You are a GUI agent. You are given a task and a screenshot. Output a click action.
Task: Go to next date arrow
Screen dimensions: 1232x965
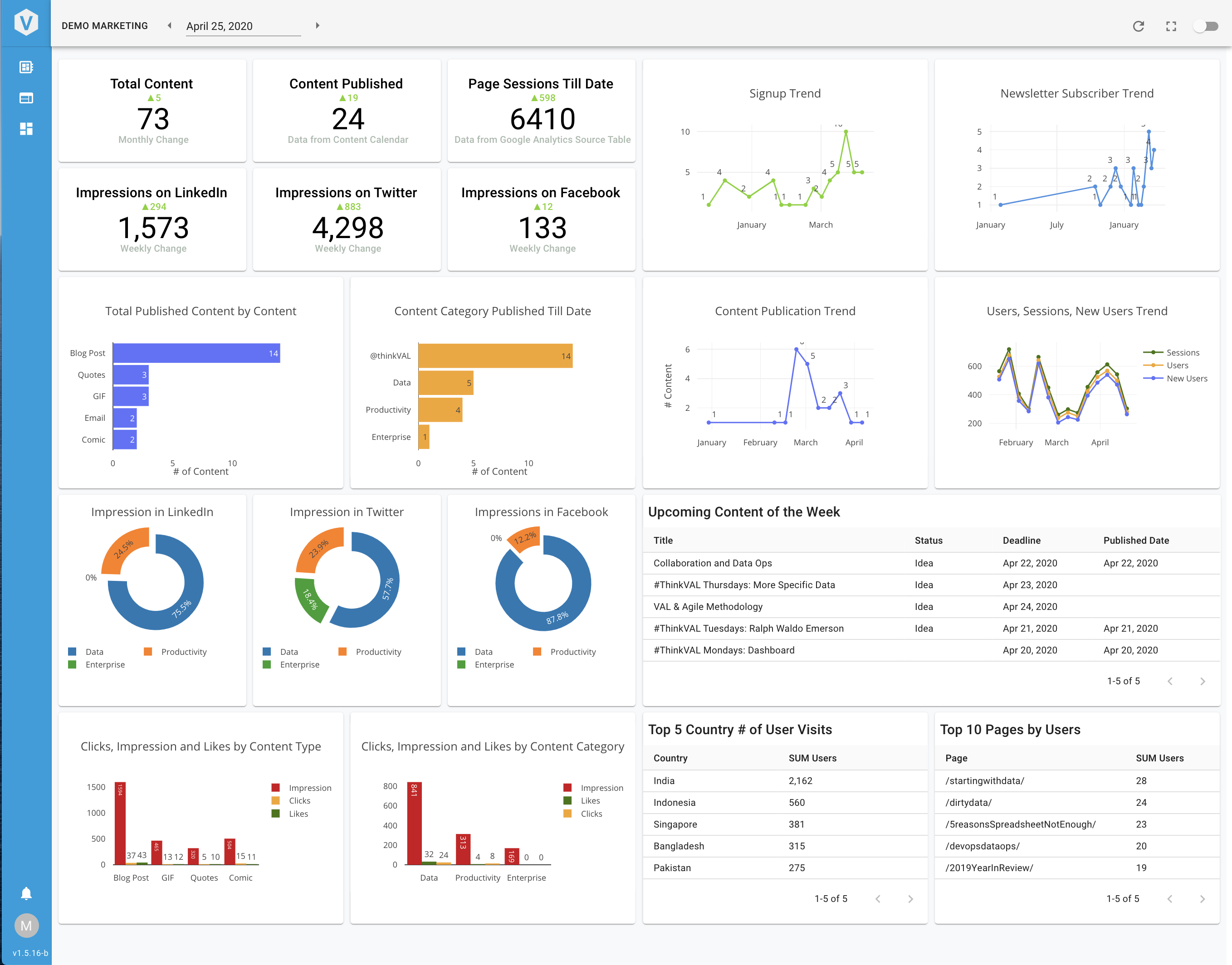[x=318, y=25]
